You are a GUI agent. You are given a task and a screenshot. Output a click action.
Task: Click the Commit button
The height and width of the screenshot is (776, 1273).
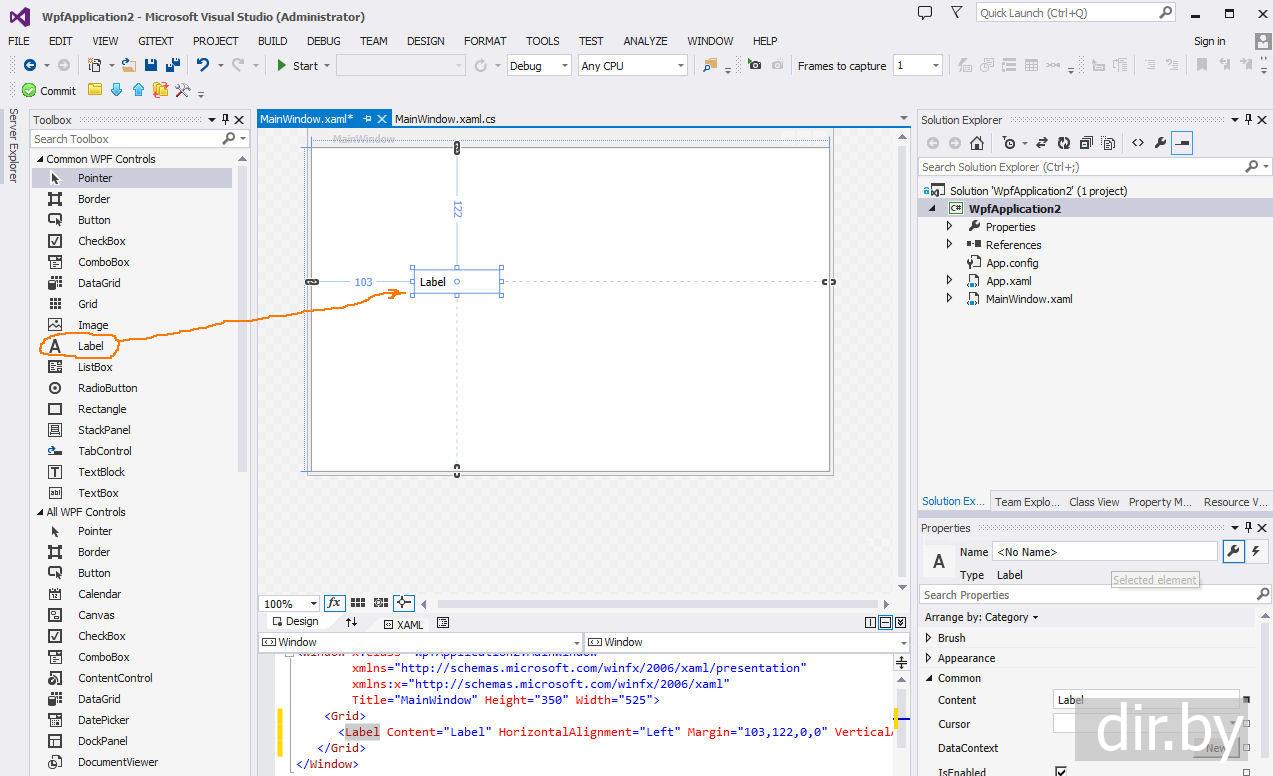pos(49,90)
